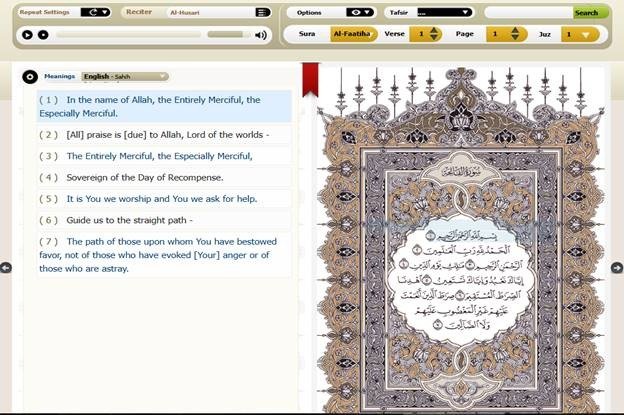Screen dimensions: 624x415
Task: Select verse 3 "The Entirely Merciful" line
Action: [164, 156]
